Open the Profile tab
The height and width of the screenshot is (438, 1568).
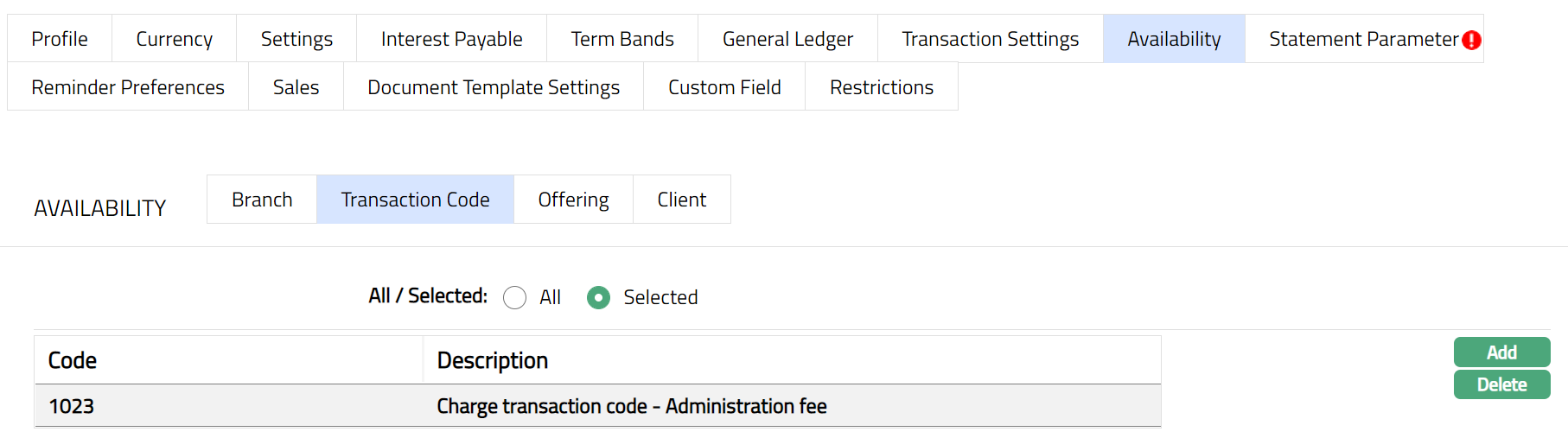60,39
